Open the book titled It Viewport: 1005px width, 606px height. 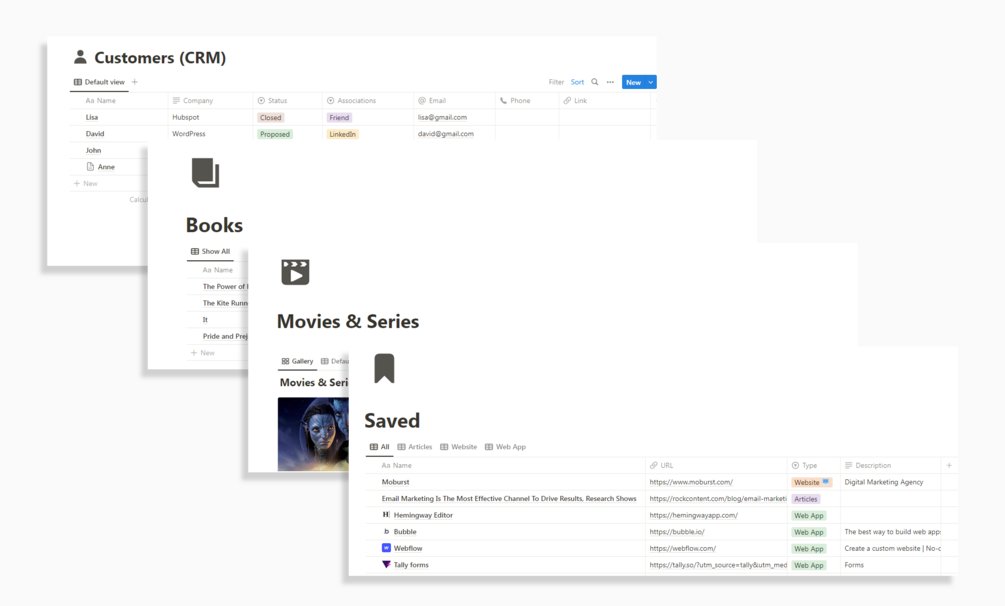(205, 319)
